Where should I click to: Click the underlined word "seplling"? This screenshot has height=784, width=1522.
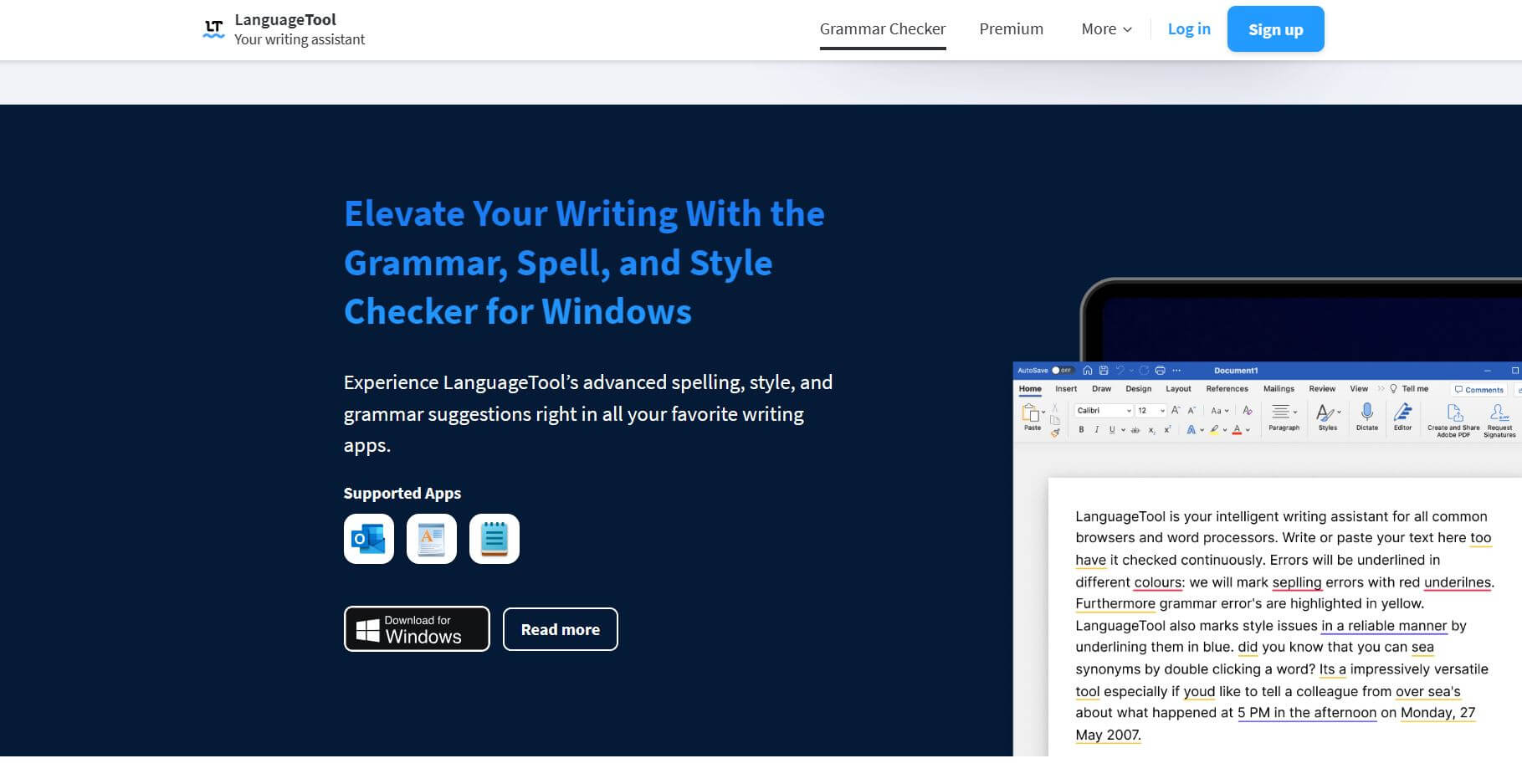click(1297, 582)
